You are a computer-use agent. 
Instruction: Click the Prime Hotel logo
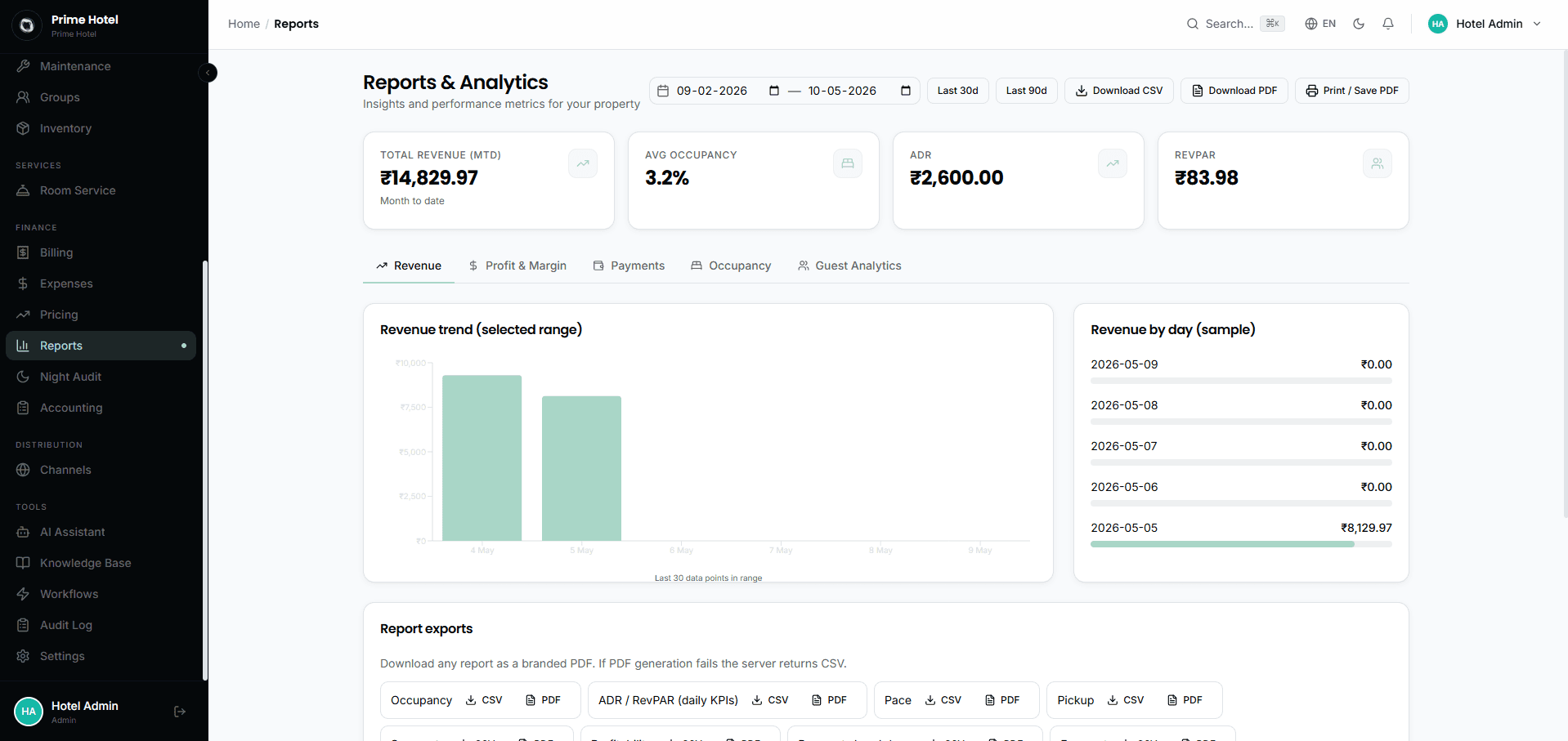(27, 25)
